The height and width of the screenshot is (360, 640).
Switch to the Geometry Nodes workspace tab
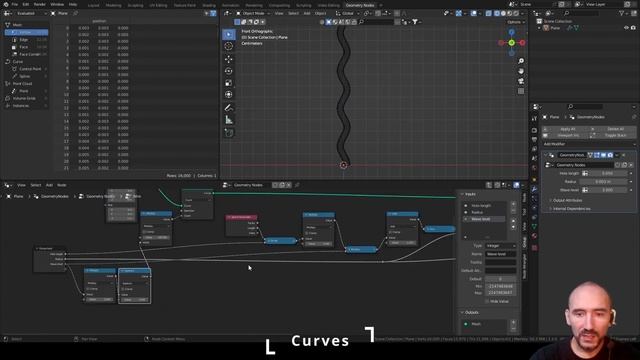[x=360, y=5]
